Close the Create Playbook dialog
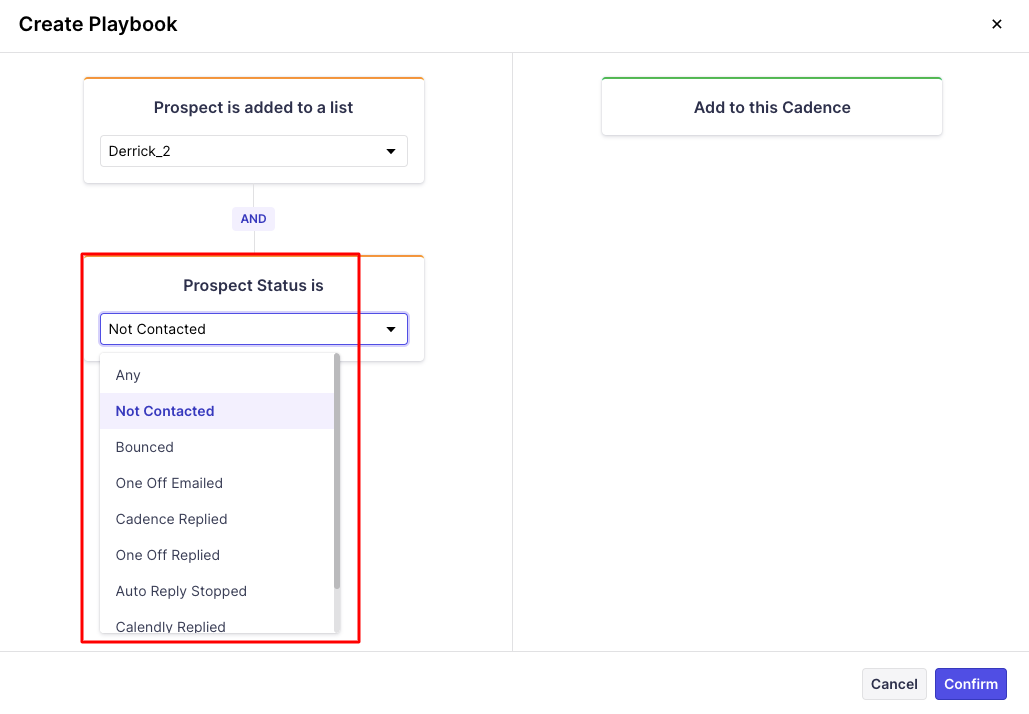The width and height of the screenshot is (1029, 714). pos(996,25)
